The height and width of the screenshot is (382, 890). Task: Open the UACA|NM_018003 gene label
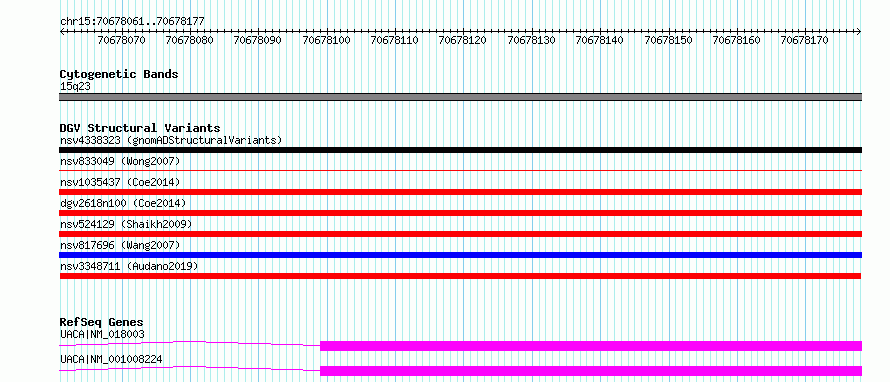click(x=102, y=334)
